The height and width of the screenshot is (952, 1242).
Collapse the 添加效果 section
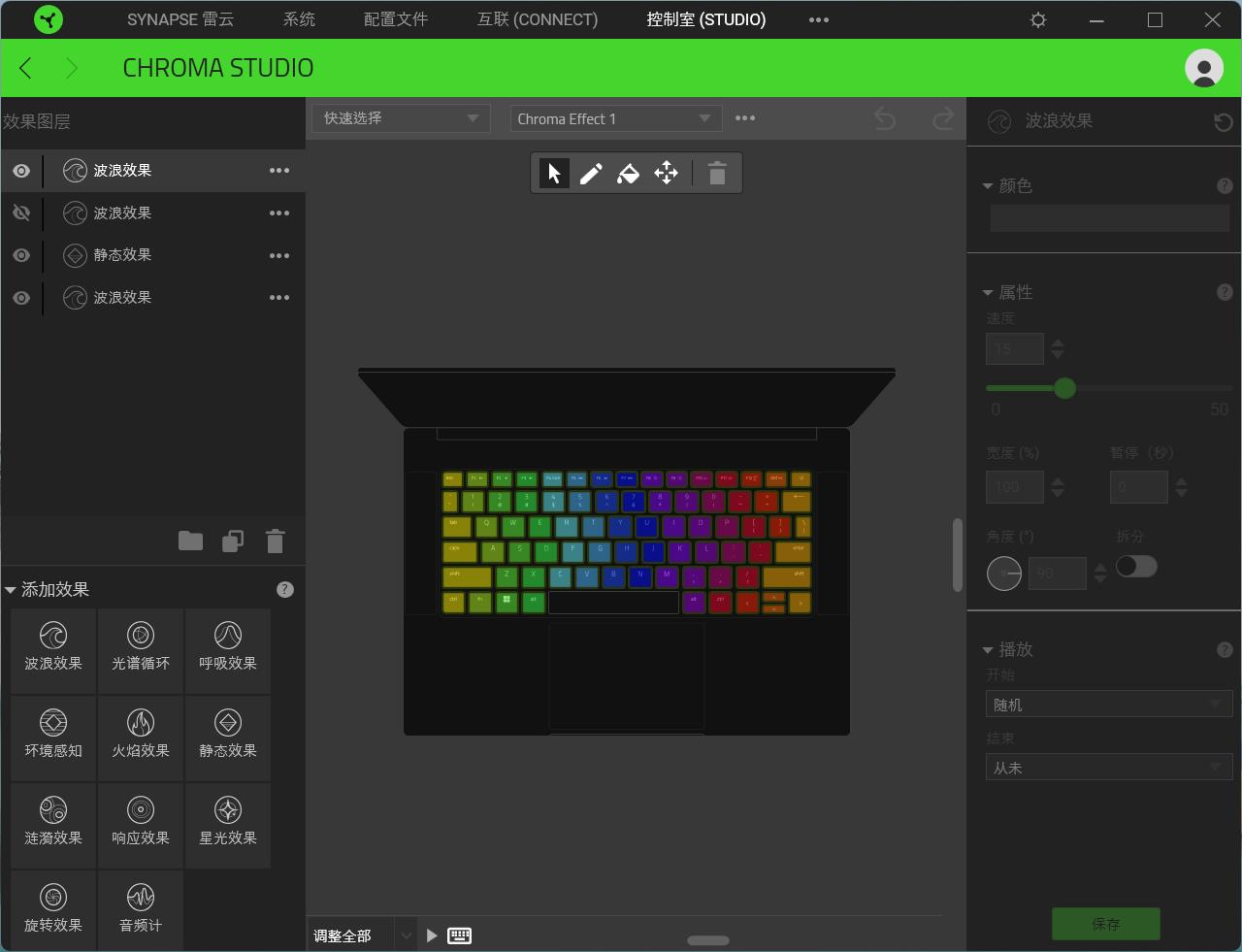(x=11, y=590)
